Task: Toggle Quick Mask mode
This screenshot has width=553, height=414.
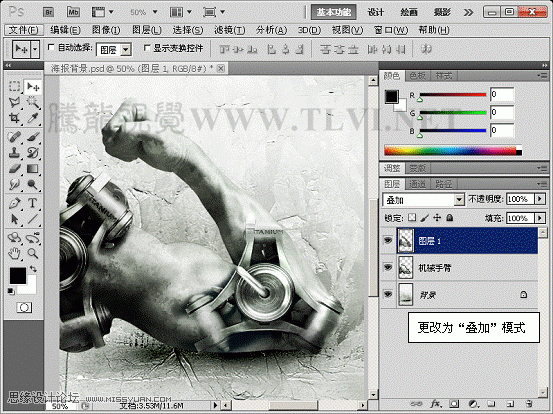Action: pyautogui.click(x=24, y=308)
